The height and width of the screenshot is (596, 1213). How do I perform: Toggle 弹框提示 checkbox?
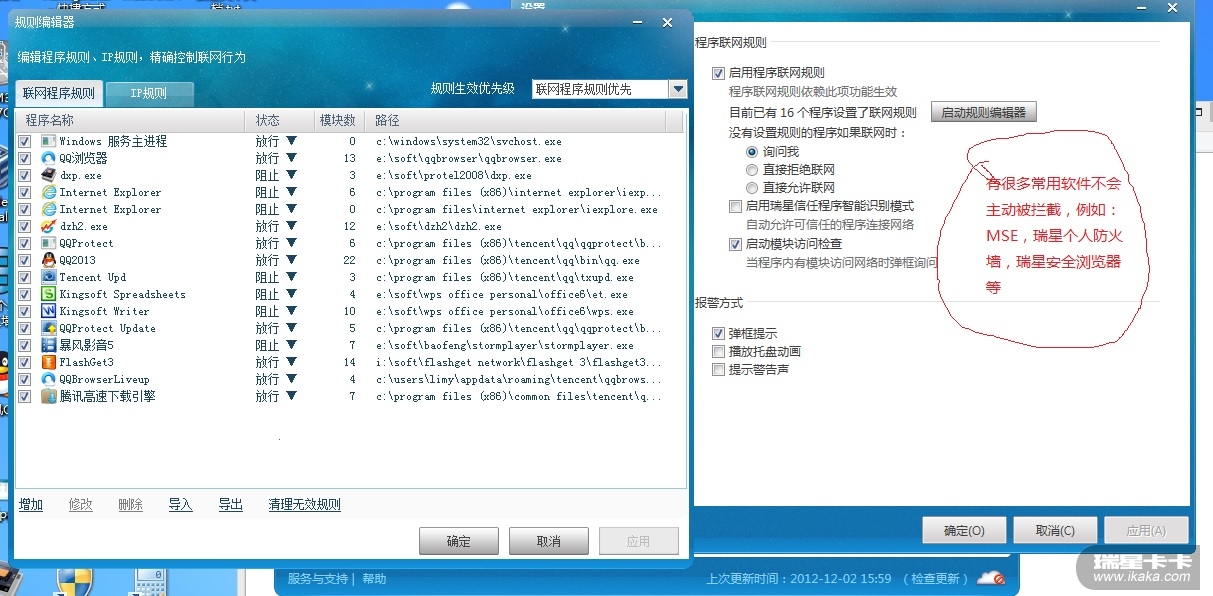tap(718, 333)
